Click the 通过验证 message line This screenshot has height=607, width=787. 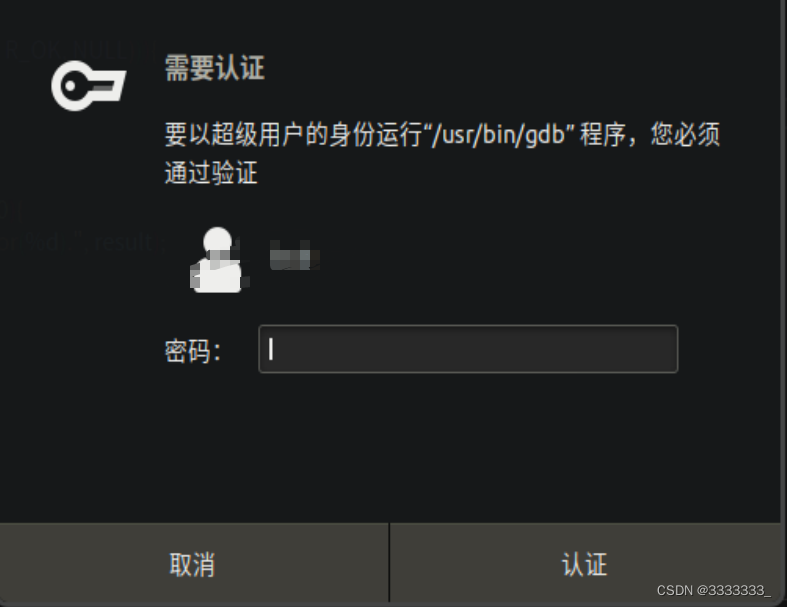point(211,173)
